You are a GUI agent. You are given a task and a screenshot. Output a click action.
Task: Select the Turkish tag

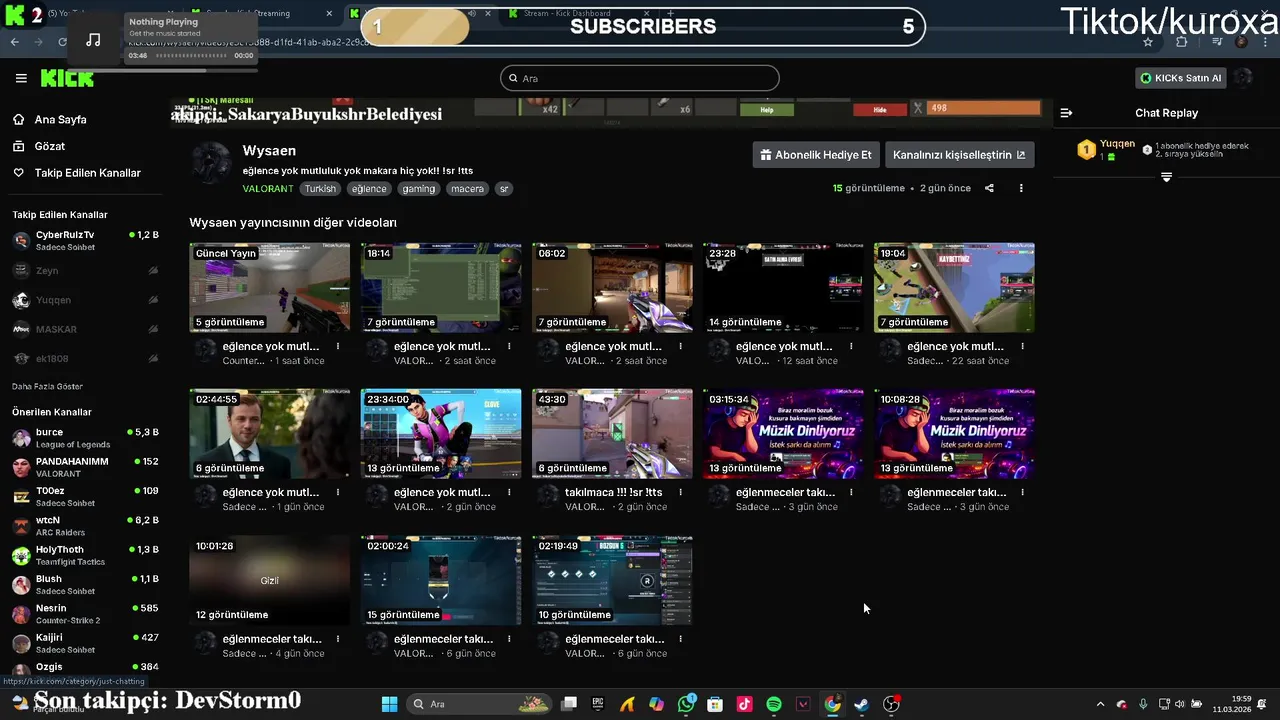(x=321, y=188)
